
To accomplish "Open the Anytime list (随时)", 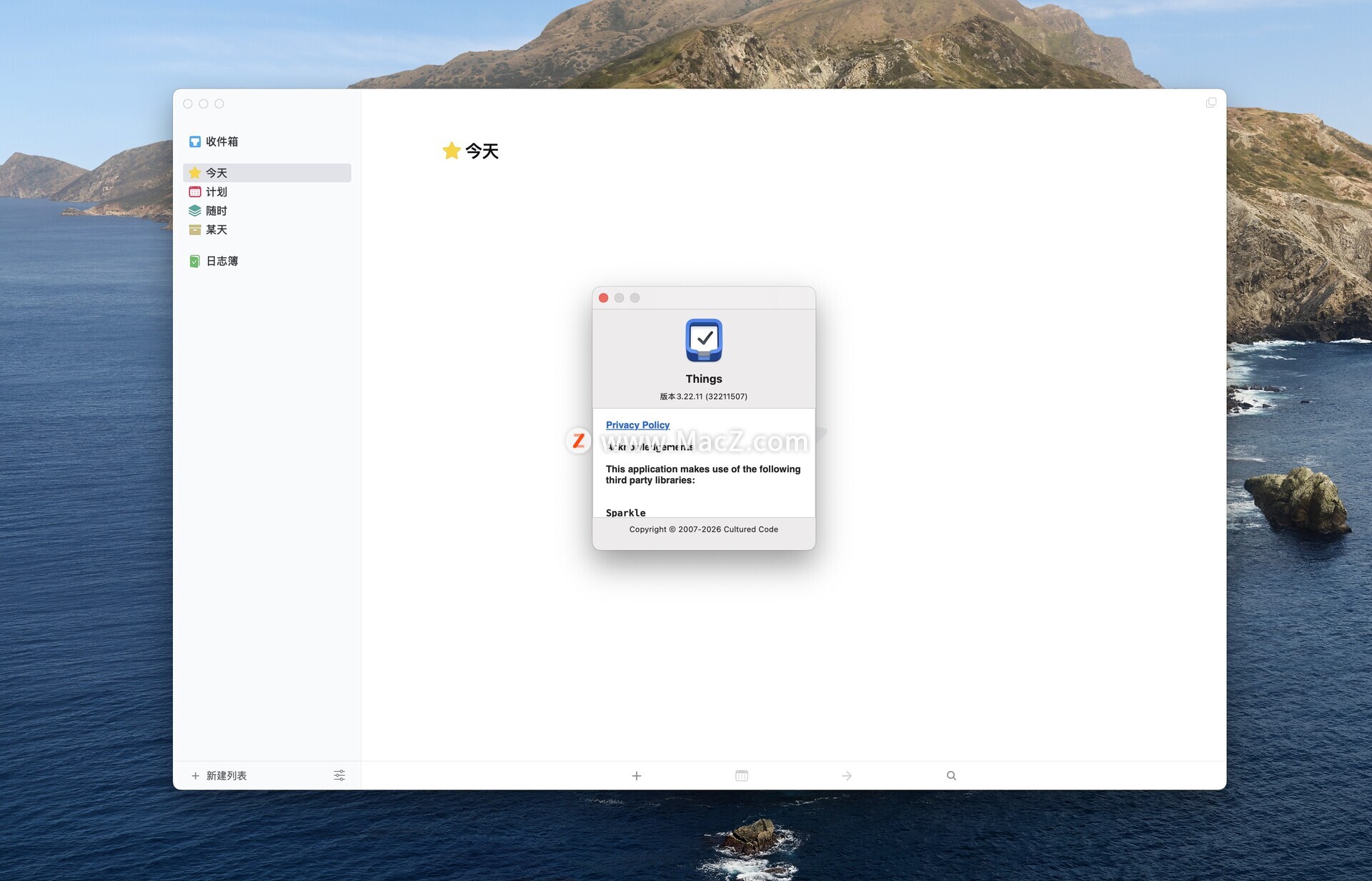I will click(x=216, y=211).
